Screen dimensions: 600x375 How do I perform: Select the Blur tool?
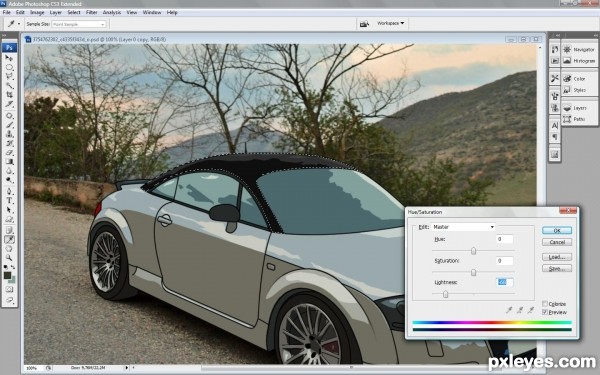tap(9, 171)
